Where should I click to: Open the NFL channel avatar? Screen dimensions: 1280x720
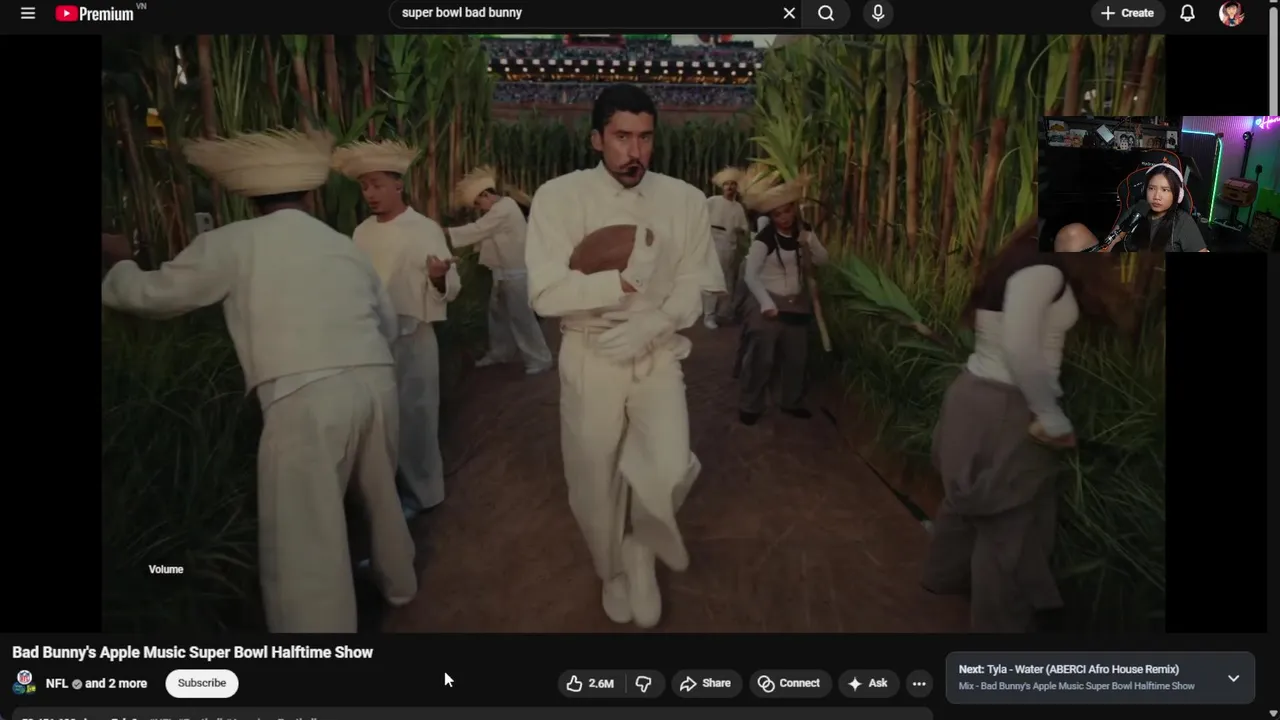click(x=25, y=683)
